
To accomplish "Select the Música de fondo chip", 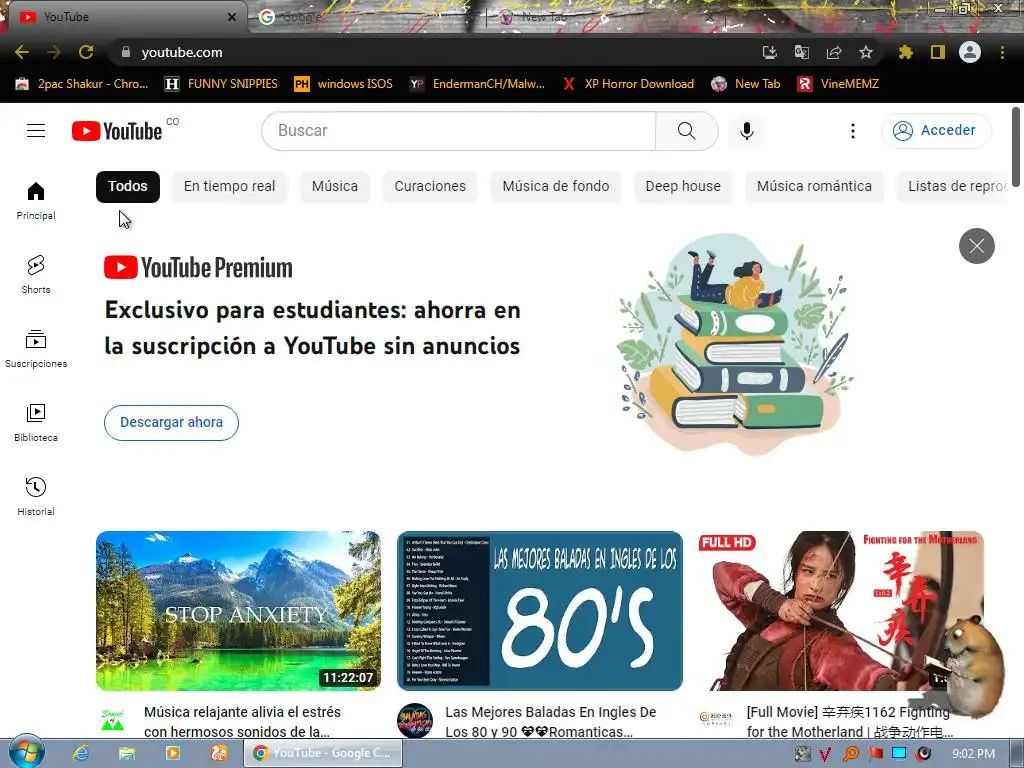I will [556, 187].
